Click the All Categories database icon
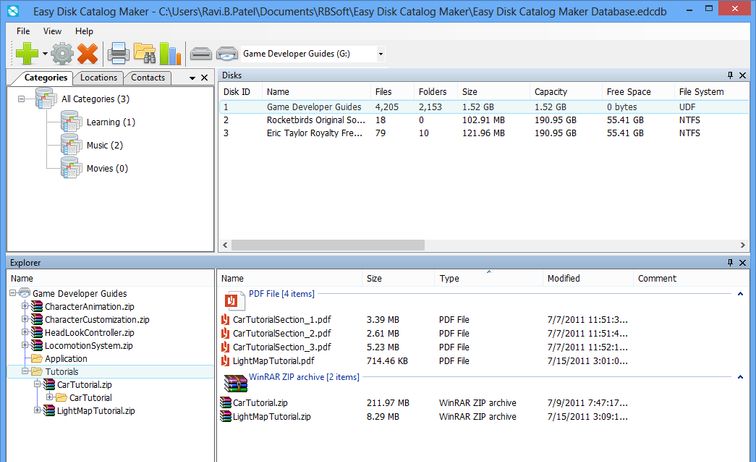Screen dimensions: 756x462 (x=46, y=99)
